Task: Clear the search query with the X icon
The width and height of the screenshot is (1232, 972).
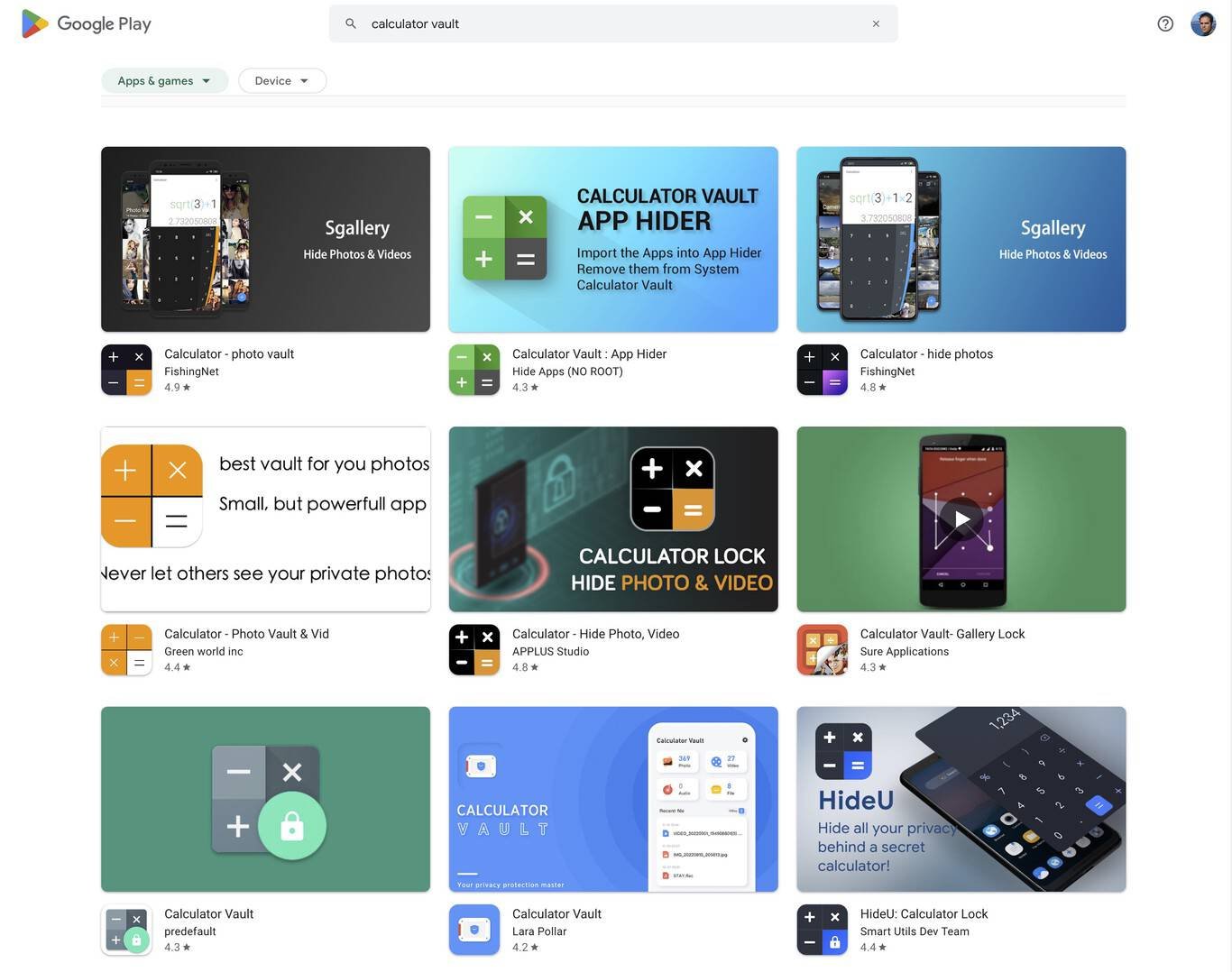Action: [x=876, y=23]
